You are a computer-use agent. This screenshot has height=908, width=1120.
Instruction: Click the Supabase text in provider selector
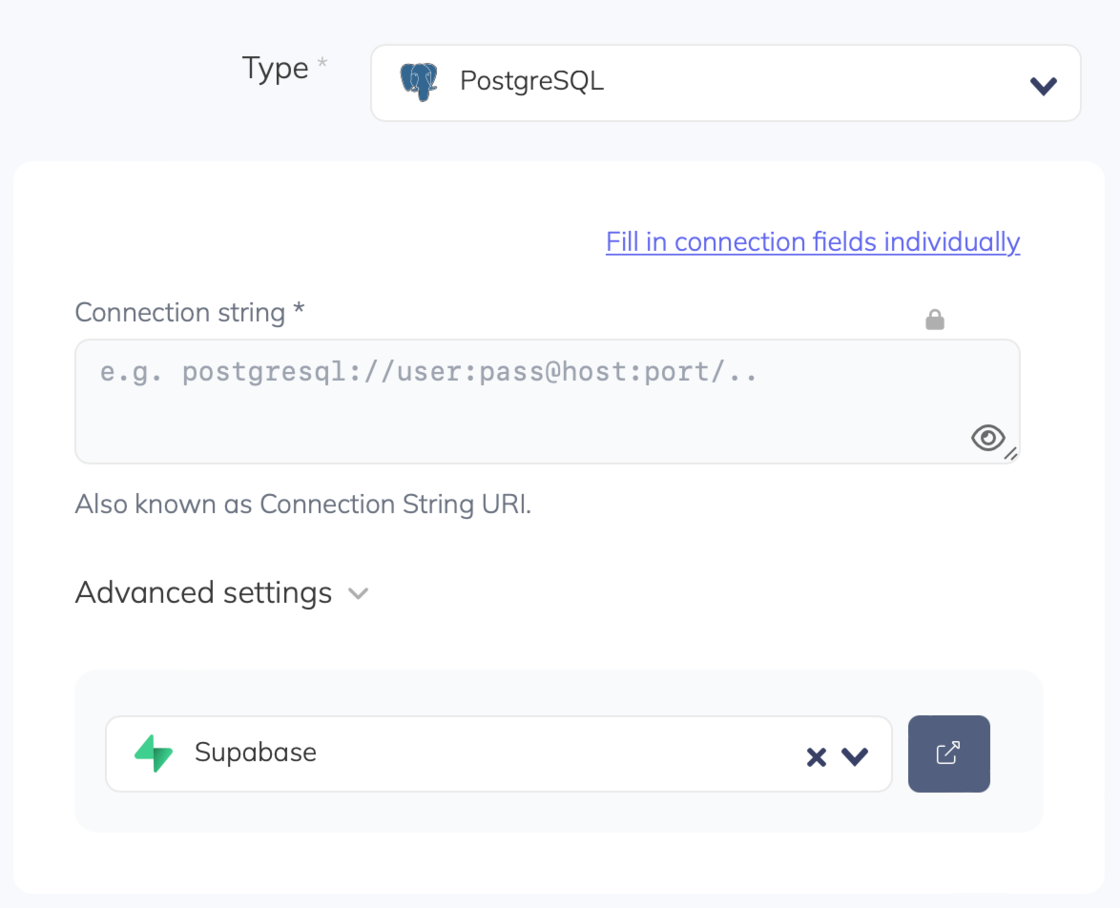pos(255,753)
